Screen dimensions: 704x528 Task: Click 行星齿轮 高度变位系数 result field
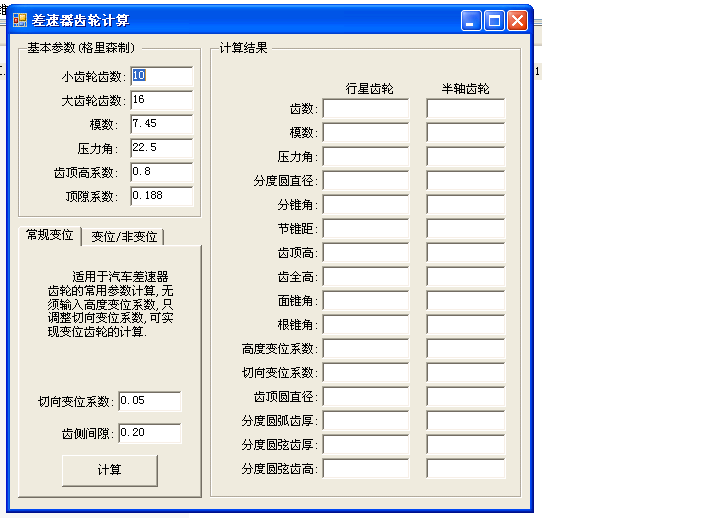tap(366, 349)
